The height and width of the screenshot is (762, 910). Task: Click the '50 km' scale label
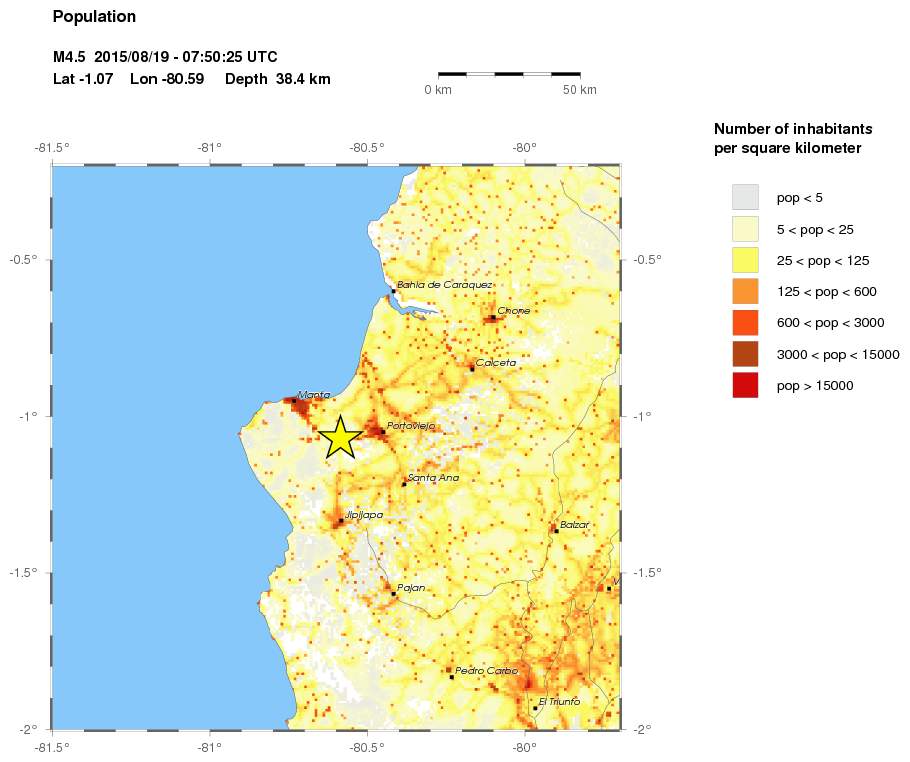coord(579,90)
